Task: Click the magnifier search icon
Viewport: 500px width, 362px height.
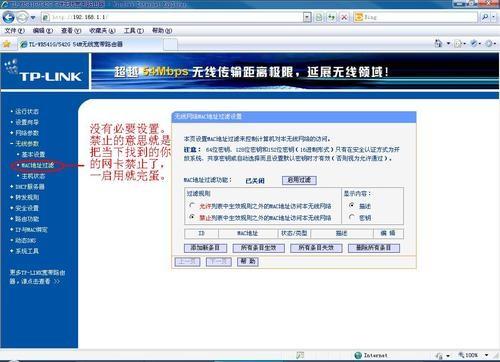Action: point(485,17)
